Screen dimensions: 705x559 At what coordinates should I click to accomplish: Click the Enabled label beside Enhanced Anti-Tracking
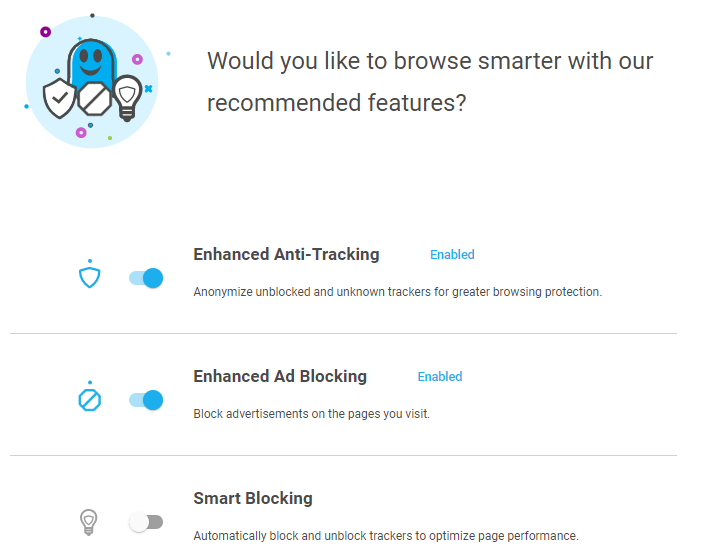click(452, 255)
